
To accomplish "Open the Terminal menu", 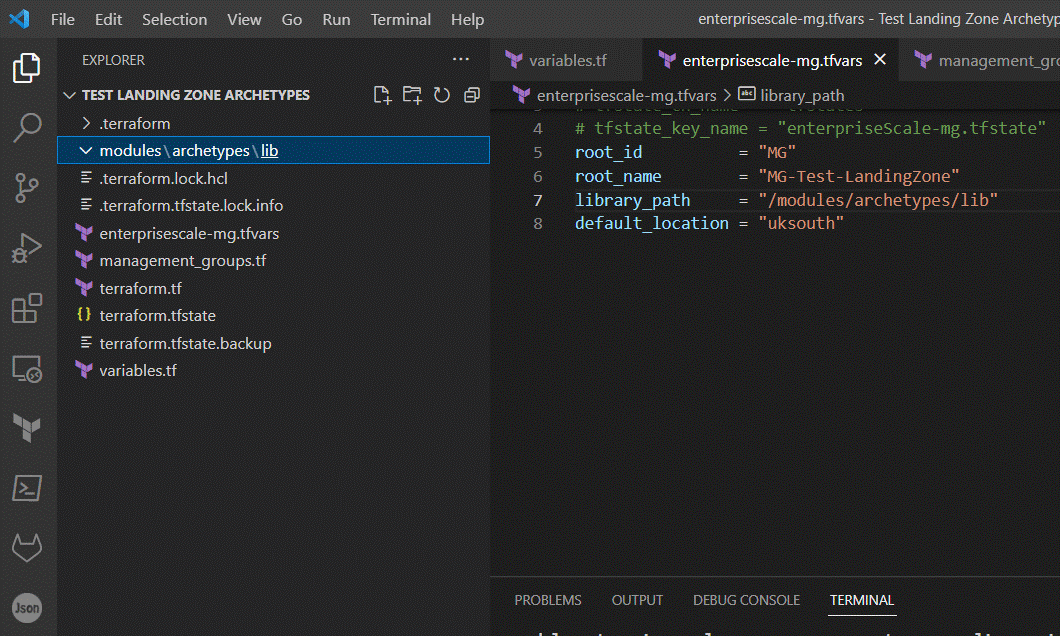I will tap(400, 19).
